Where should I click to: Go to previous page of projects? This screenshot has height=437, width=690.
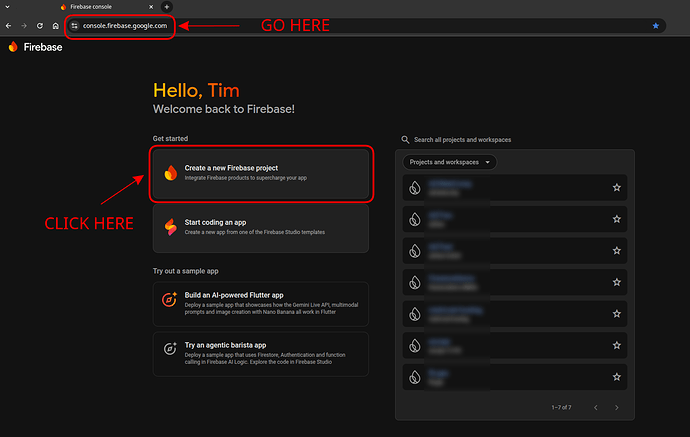(593, 407)
